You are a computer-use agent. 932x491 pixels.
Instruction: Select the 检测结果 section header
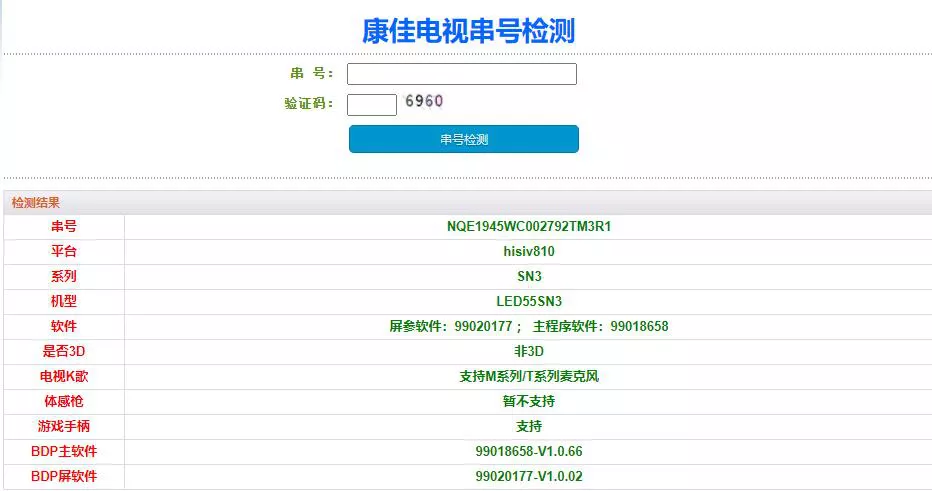(36, 203)
